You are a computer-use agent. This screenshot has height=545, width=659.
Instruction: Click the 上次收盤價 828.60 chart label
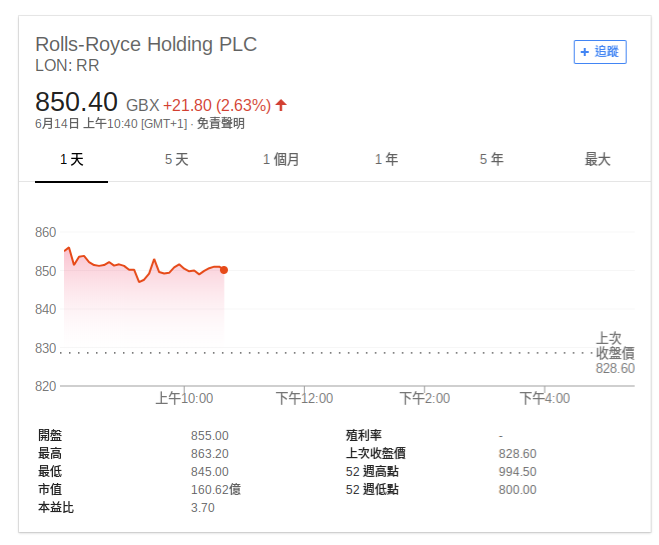[x=614, y=353]
